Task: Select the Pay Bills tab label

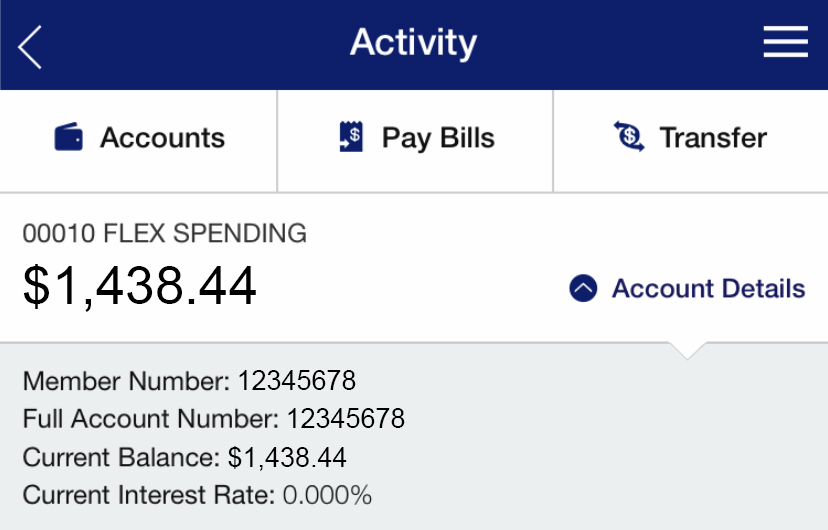Action: tap(438, 139)
